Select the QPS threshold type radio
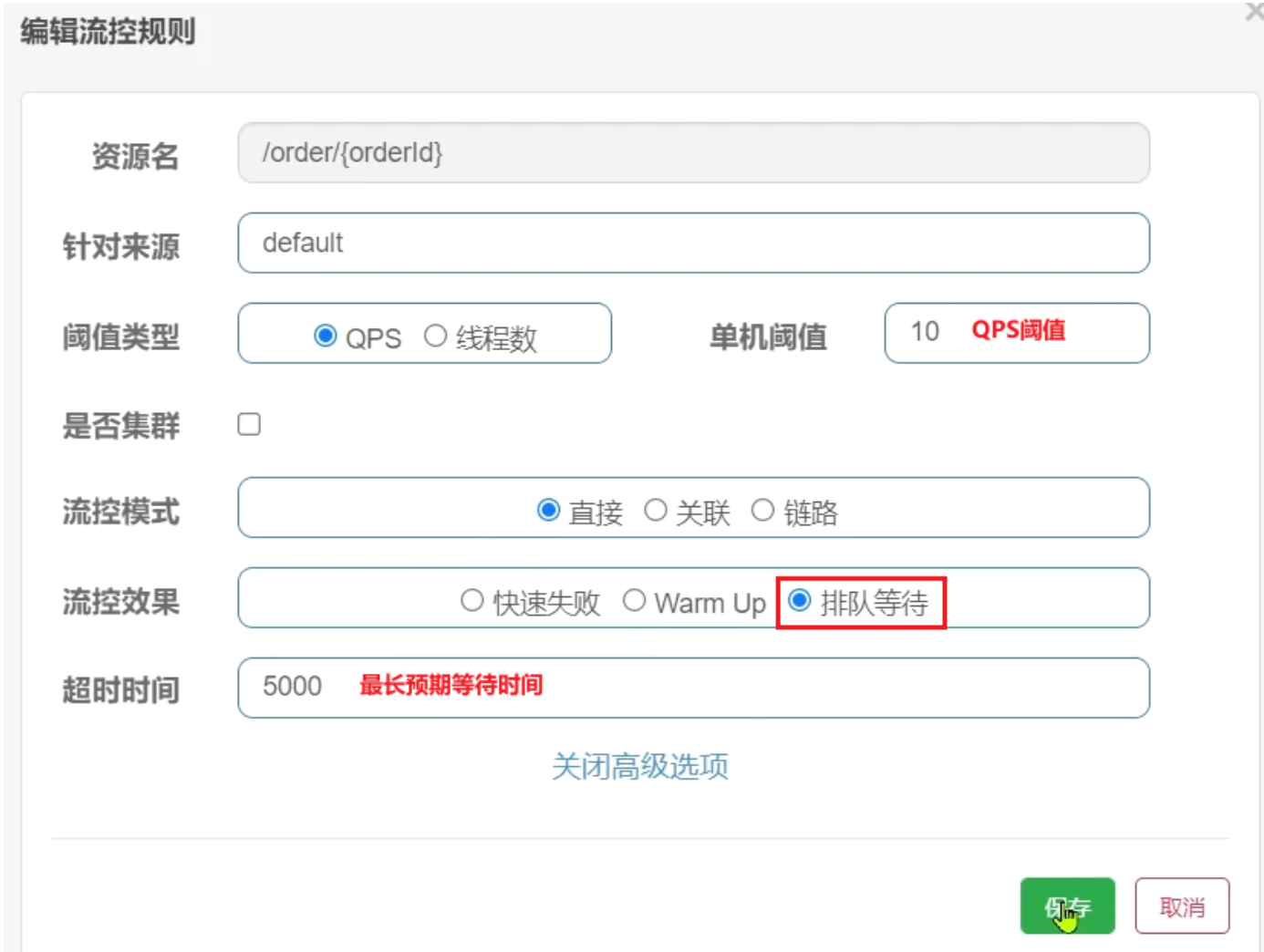The image size is (1264, 952). [326, 336]
